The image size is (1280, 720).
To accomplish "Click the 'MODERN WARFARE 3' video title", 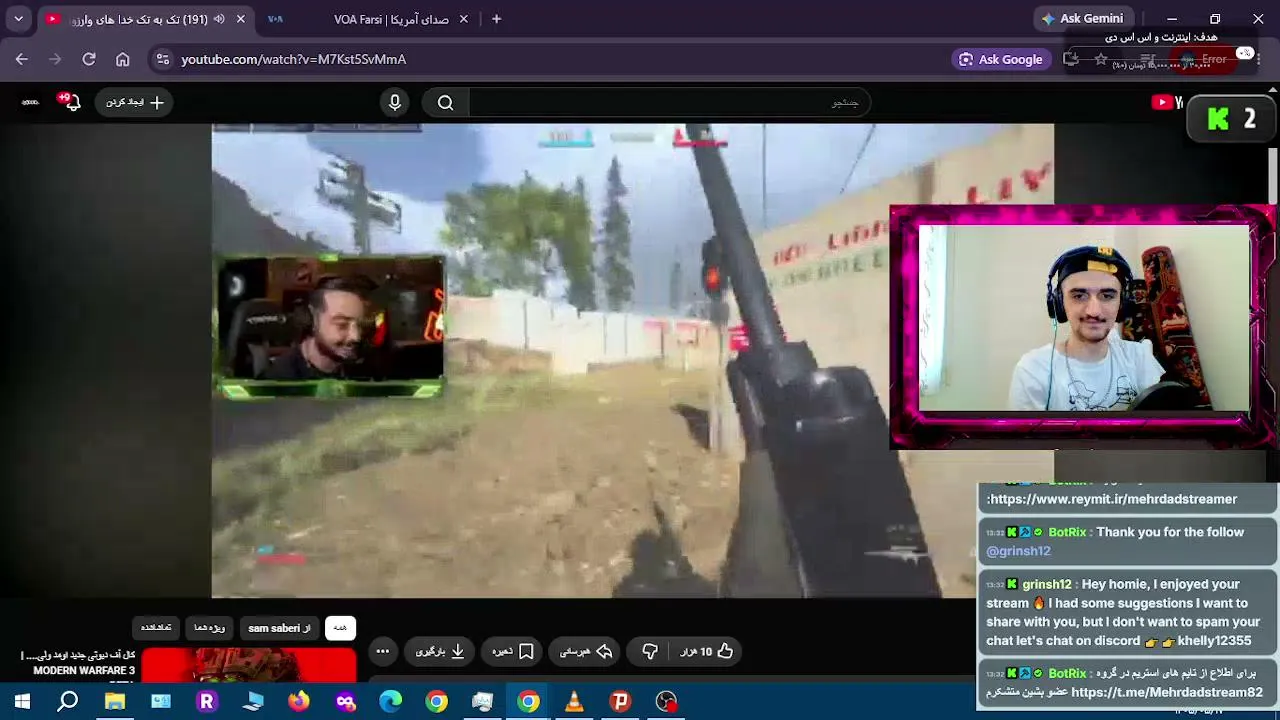I will [x=84, y=670].
